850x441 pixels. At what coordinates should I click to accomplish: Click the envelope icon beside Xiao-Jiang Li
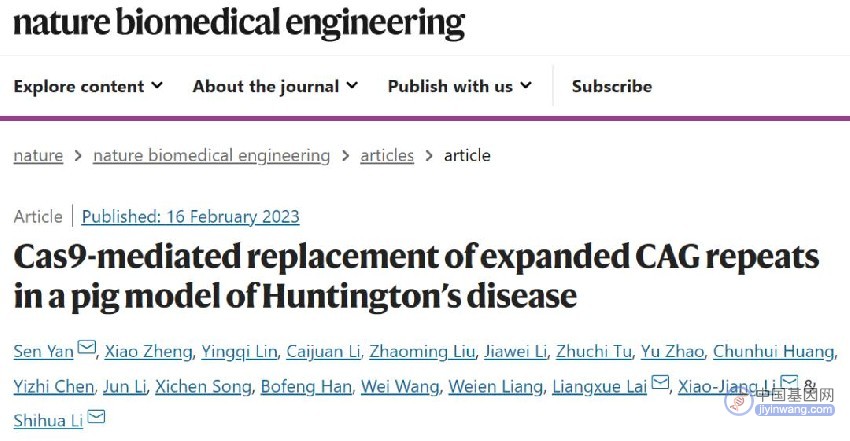click(789, 381)
